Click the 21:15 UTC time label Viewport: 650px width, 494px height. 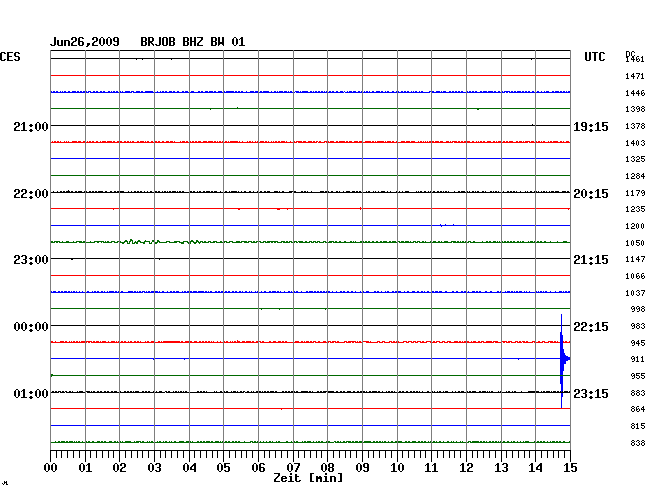[x=591, y=260]
